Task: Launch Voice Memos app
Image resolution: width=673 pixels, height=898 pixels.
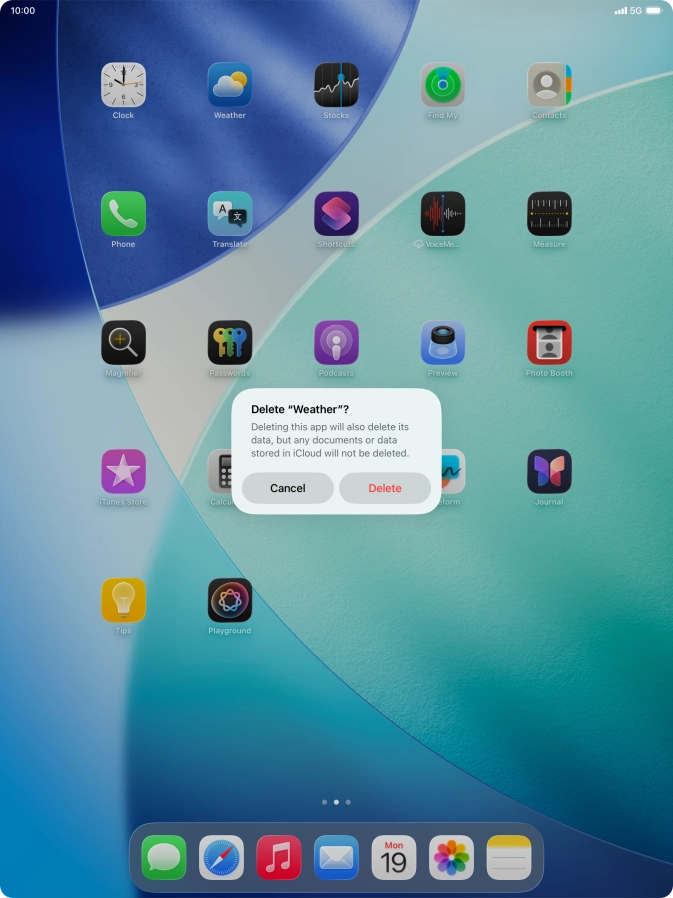Action: tap(442, 214)
